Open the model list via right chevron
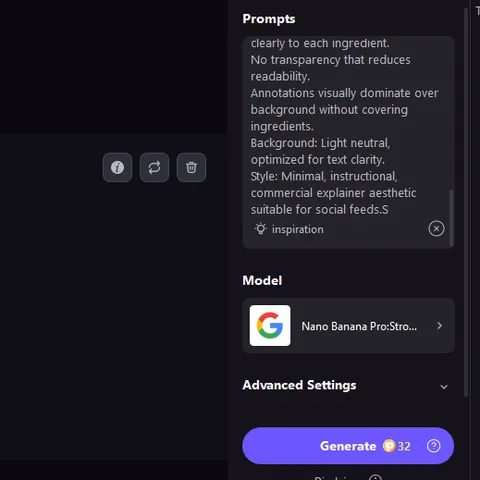 pos(440,326)
